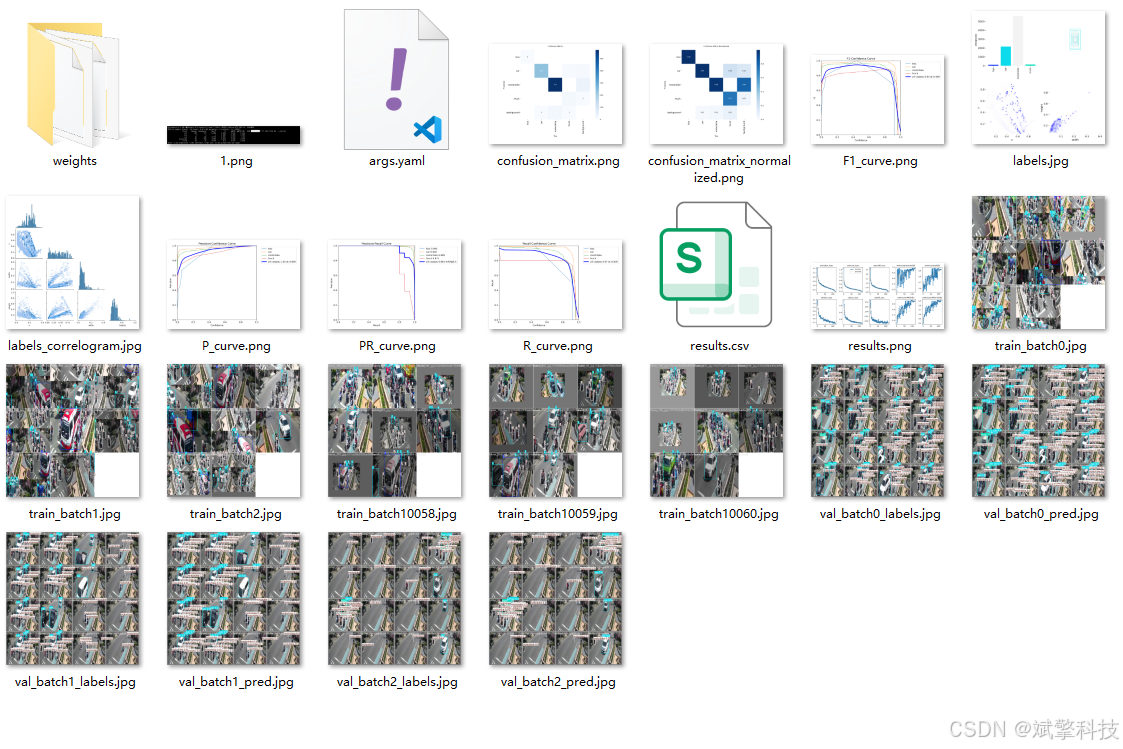Click the "1.png" file name
Image resolution: width=1123 pixels, height=749 pixels.
pyautogui.click(x=236, y=161)
